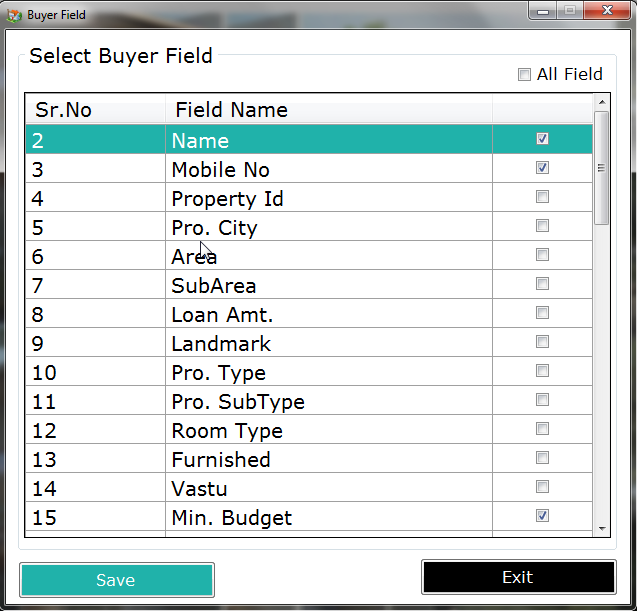Click the vertical scrollbar thumb
The height and width of the screenshot is (611, 637).
[601, 167]
